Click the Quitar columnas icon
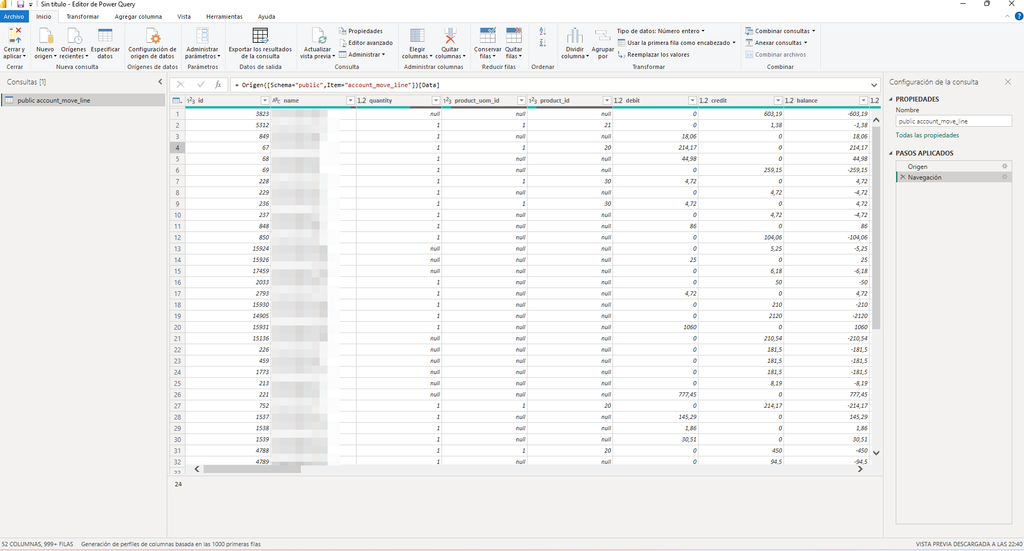 pyautogui.click(x=449, y=36)
